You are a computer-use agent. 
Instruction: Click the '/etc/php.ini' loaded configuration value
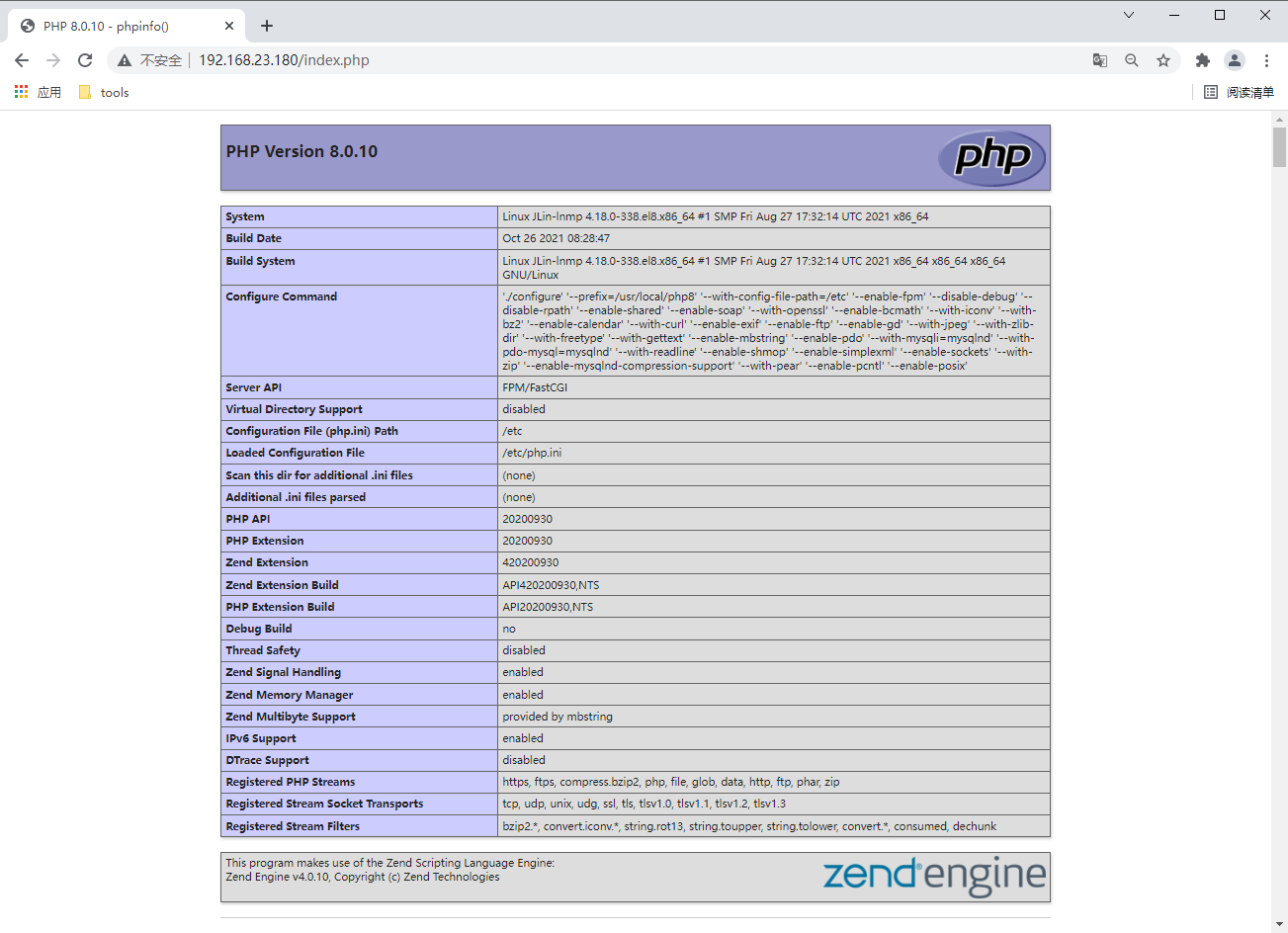[x=532, y=453]
